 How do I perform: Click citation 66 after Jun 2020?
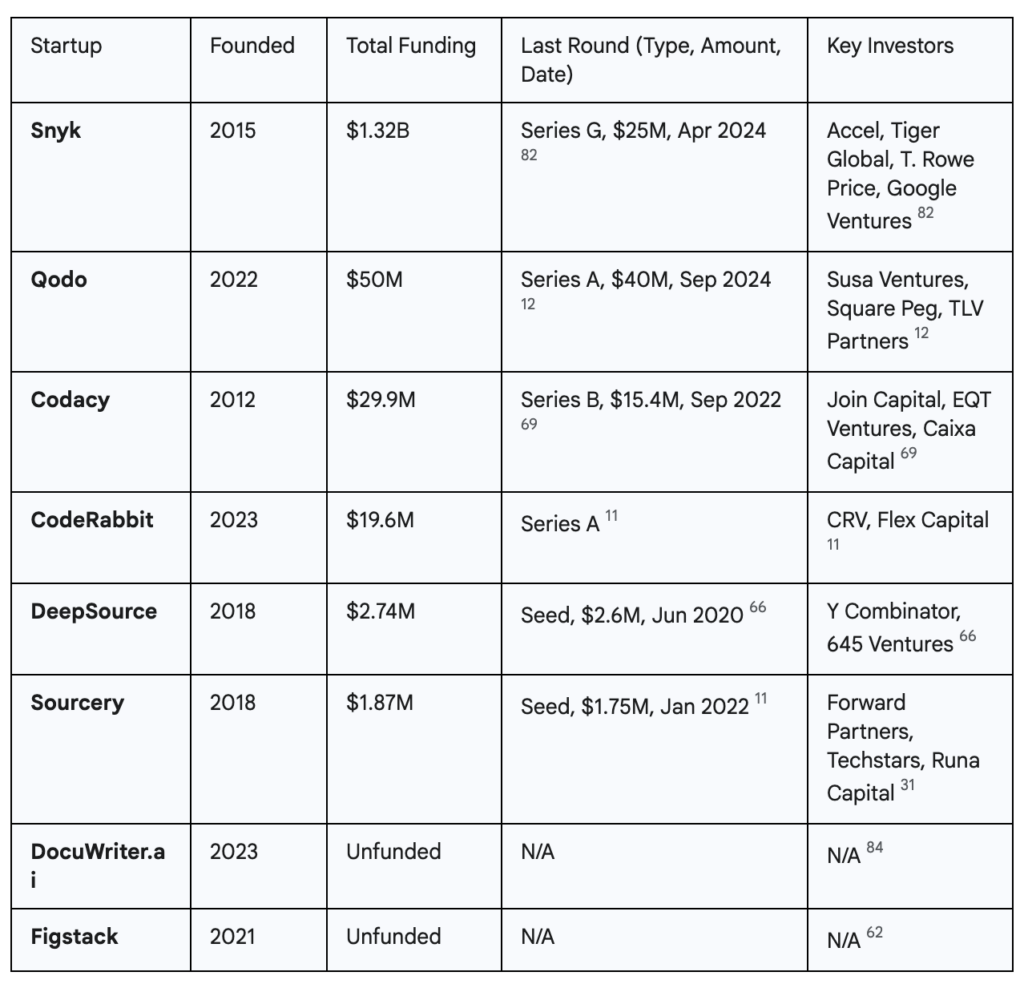tap(758, 607)
